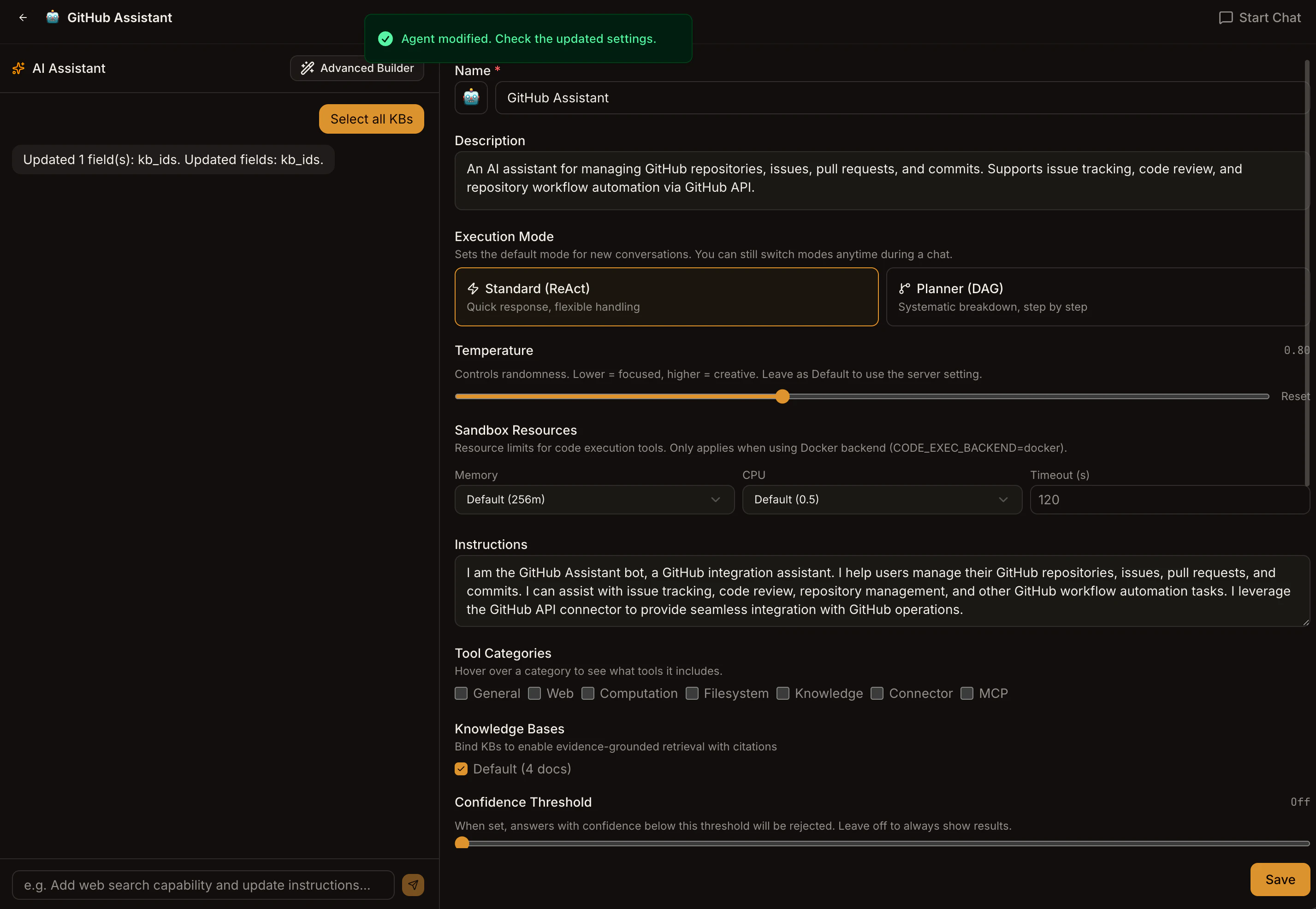Screen dimensions: 1316x909
Task: Open the Start Chat conversation icon
Action: point(1226,18)
